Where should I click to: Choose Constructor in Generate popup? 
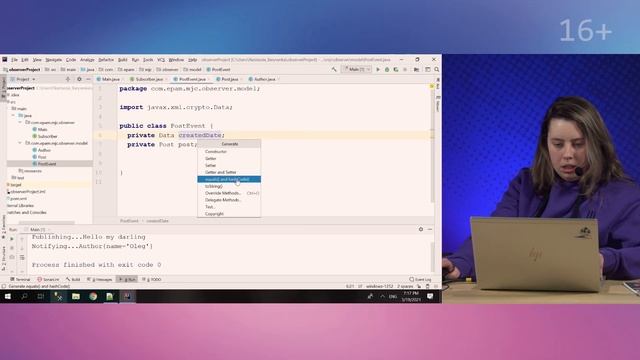(229, 151)
